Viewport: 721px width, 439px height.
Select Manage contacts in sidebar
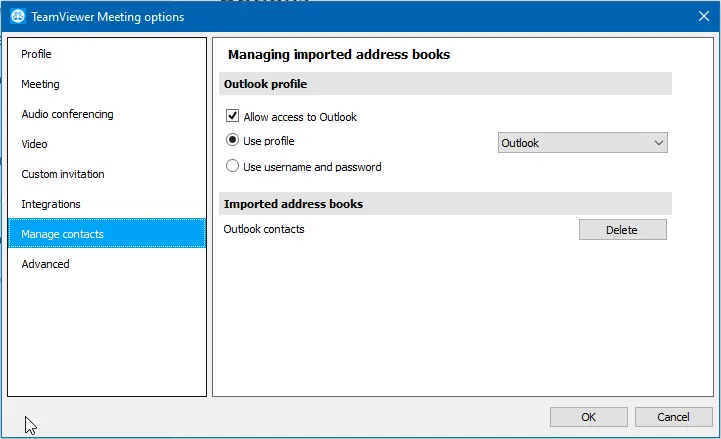click(107, 234)
